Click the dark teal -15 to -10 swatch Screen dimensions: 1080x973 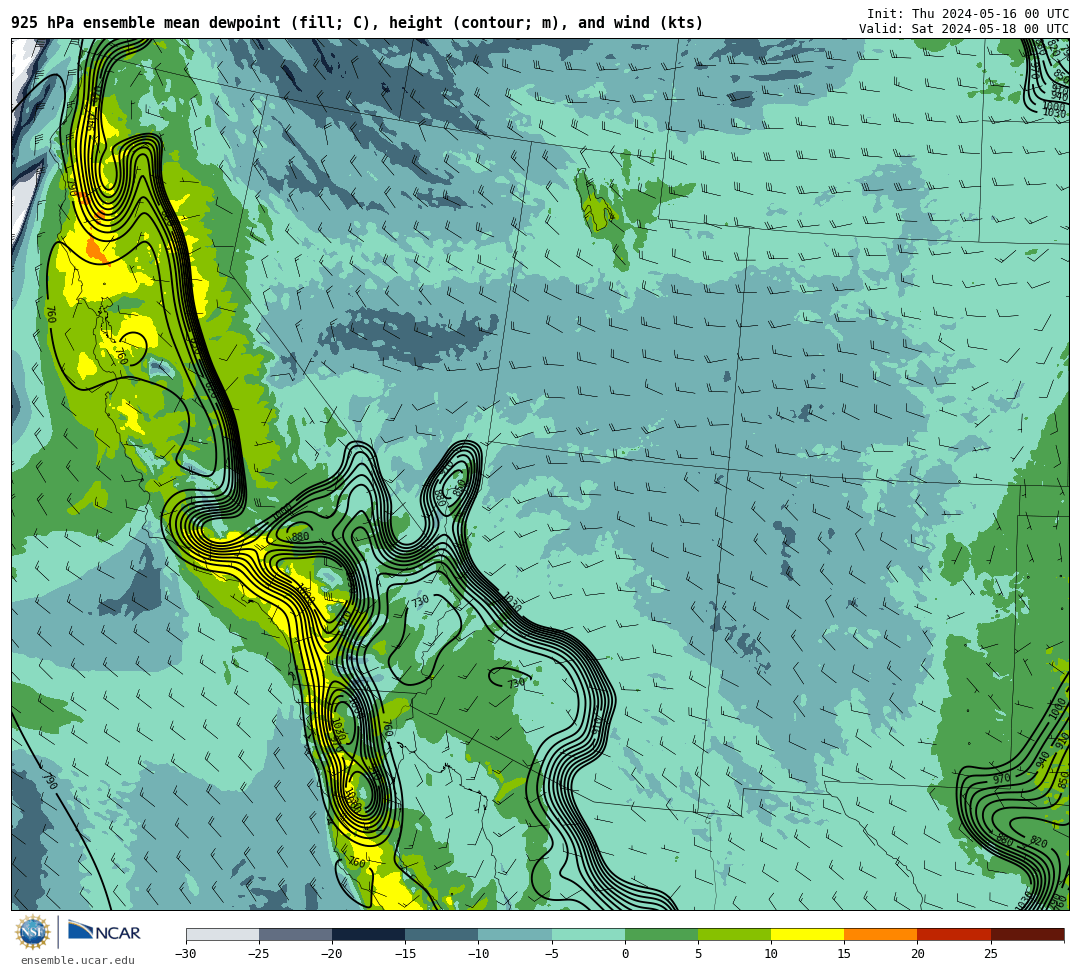442,934
